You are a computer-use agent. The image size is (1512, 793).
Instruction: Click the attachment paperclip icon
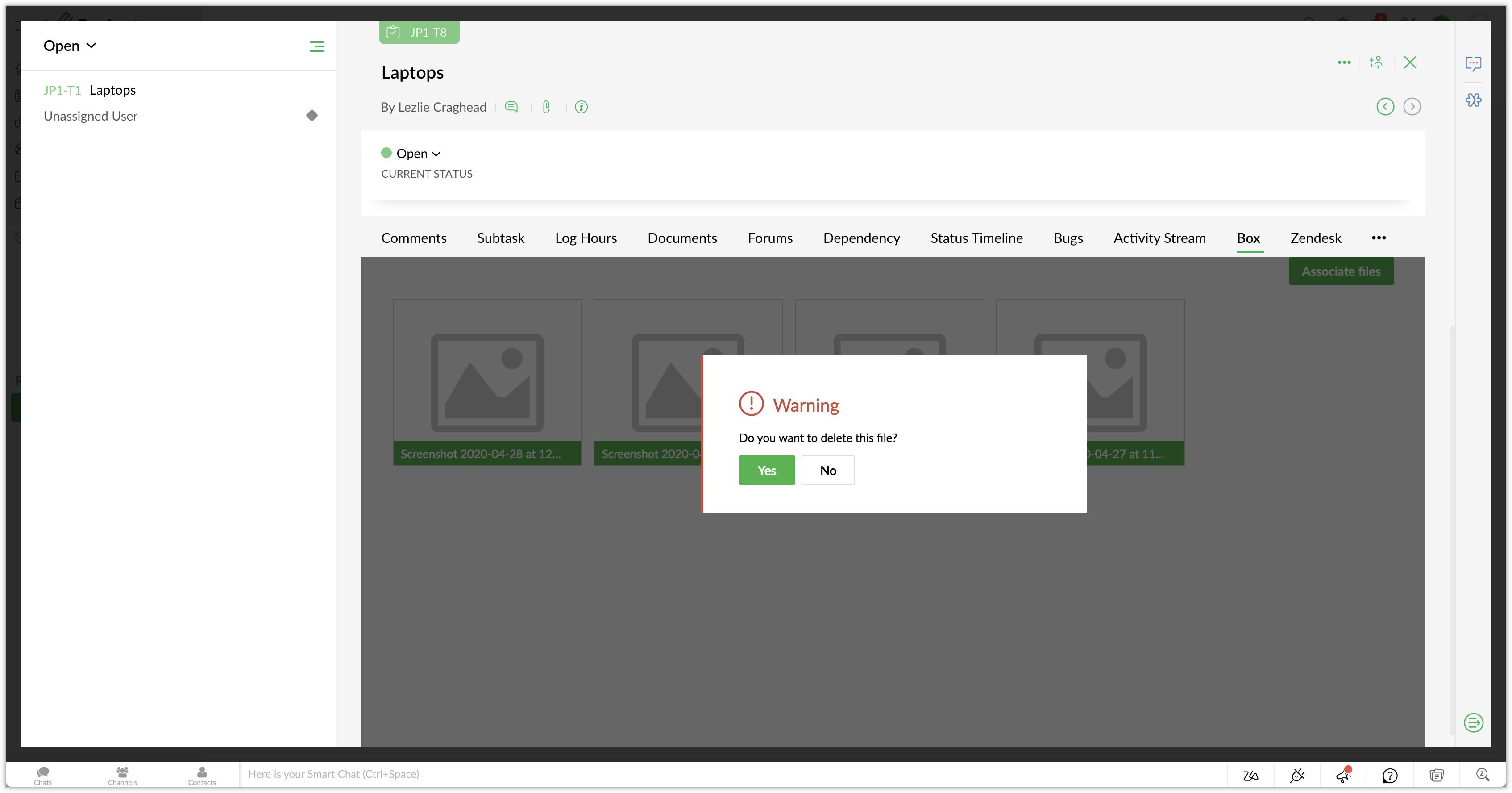546,107
